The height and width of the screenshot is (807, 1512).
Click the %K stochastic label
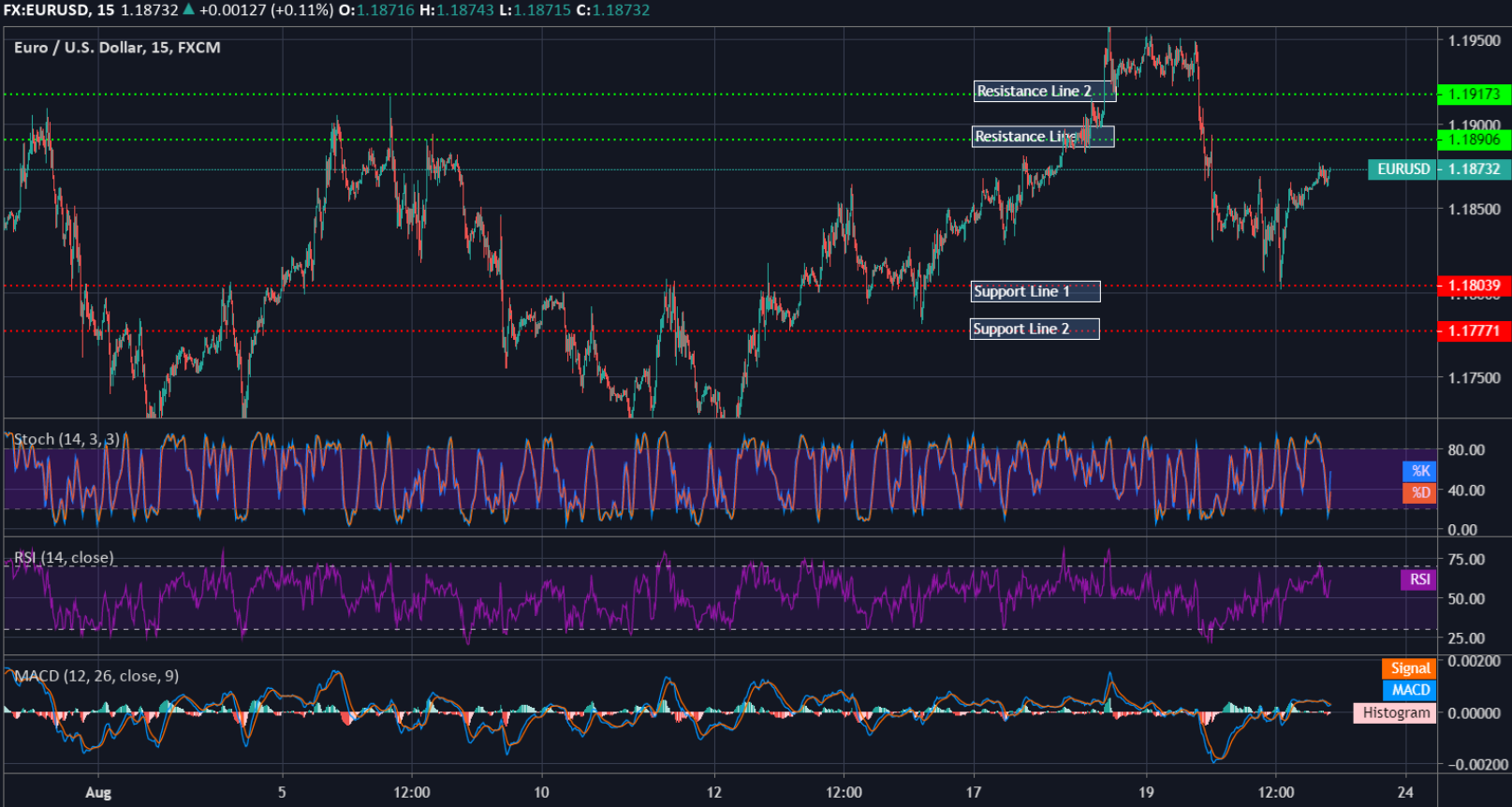point(1419,471)
